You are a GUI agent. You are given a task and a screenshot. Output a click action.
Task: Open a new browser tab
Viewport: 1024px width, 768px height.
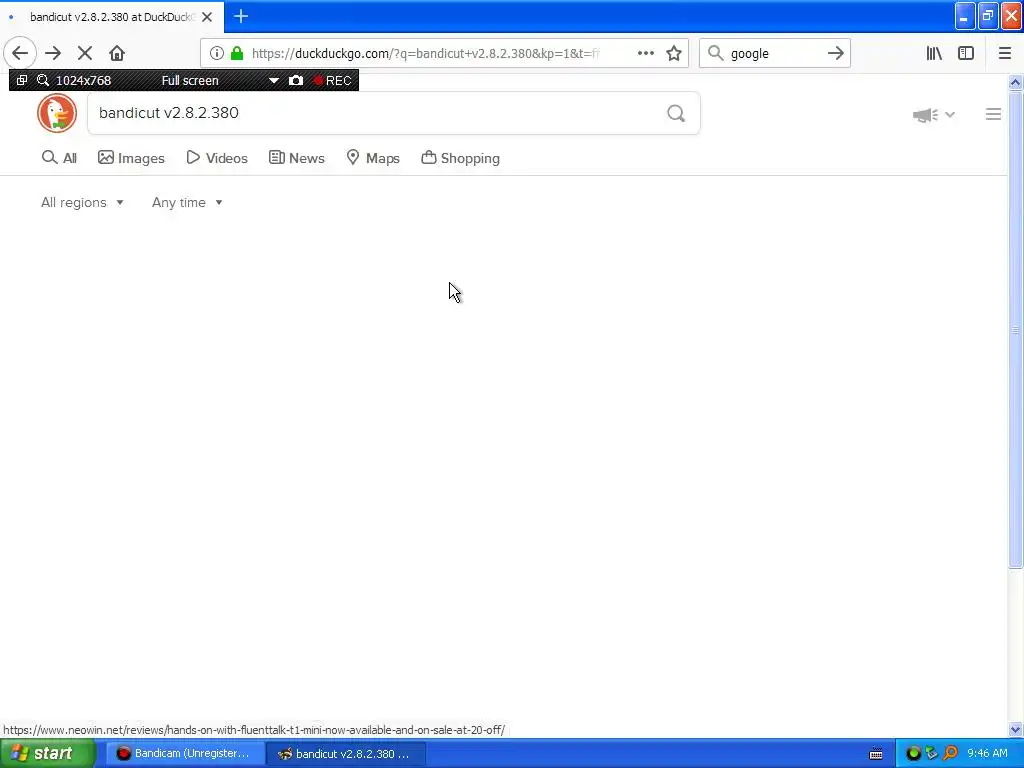pos(240,16)
